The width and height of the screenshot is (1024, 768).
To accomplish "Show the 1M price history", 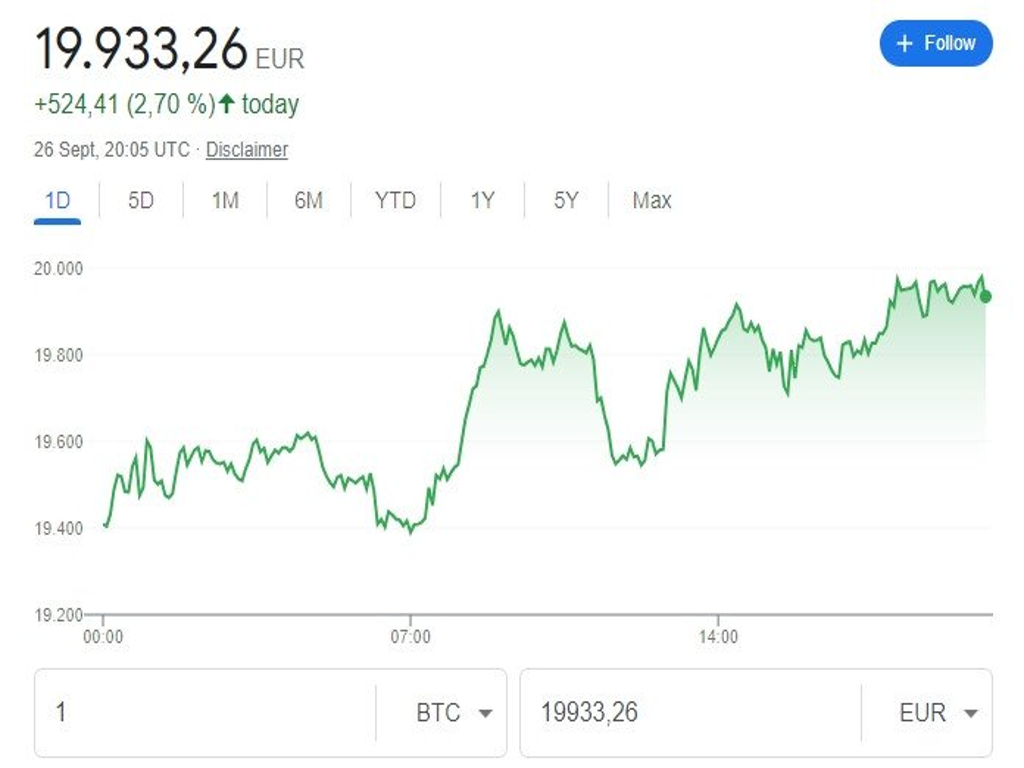I will (x=225, y=201).
